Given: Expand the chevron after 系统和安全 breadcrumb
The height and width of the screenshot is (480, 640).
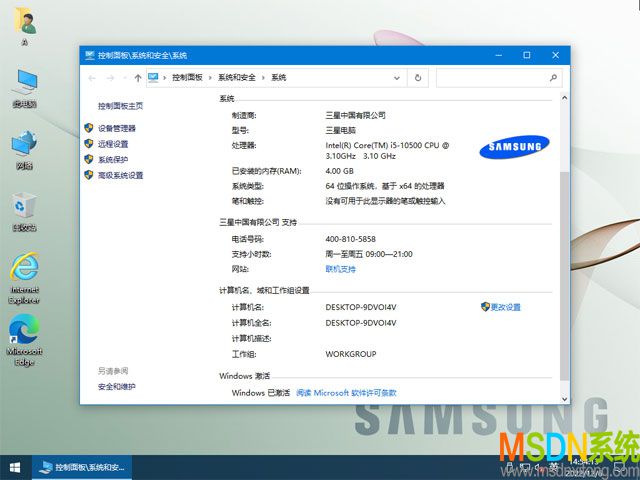Looking at the screenshot, I should (x=263, y=78).
